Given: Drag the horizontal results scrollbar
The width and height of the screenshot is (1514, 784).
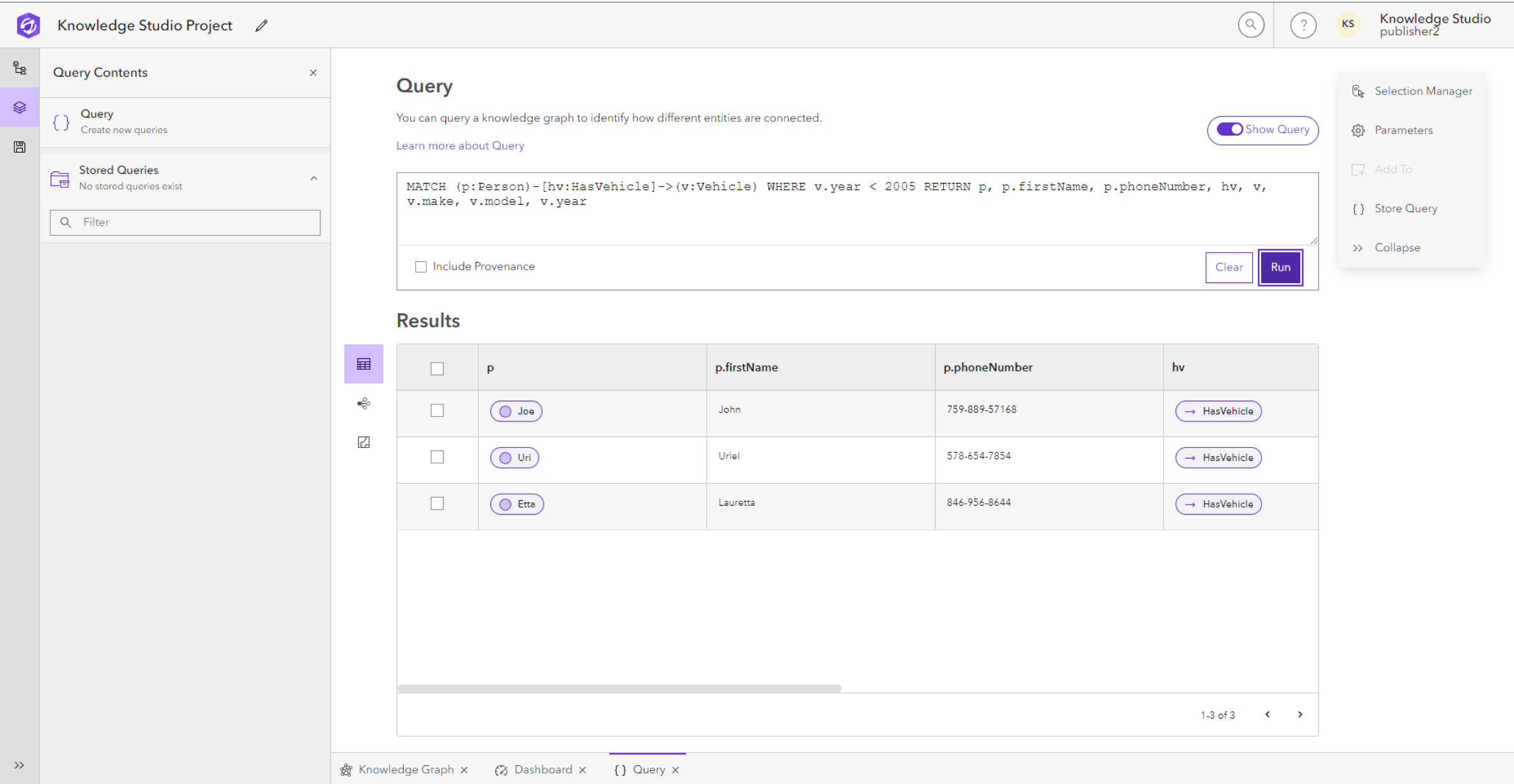Looking at the screenshot, I should tap(619, 688).
